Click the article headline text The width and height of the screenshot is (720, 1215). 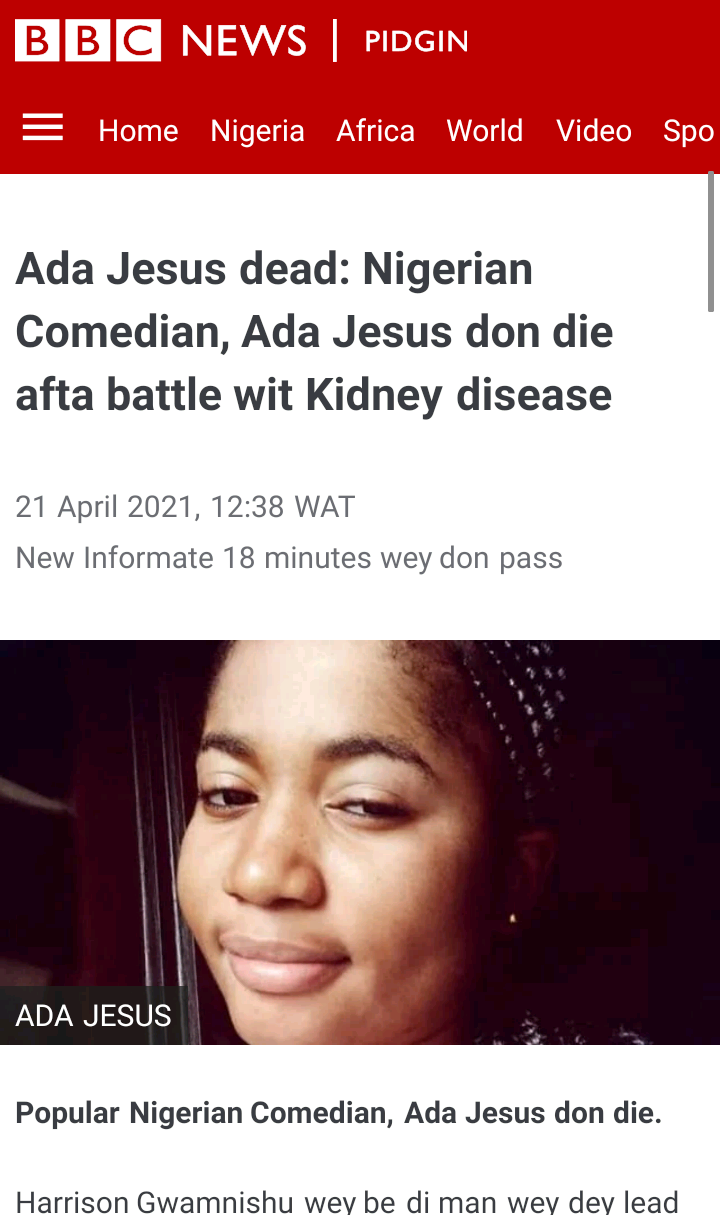click(x=314, y=333)
